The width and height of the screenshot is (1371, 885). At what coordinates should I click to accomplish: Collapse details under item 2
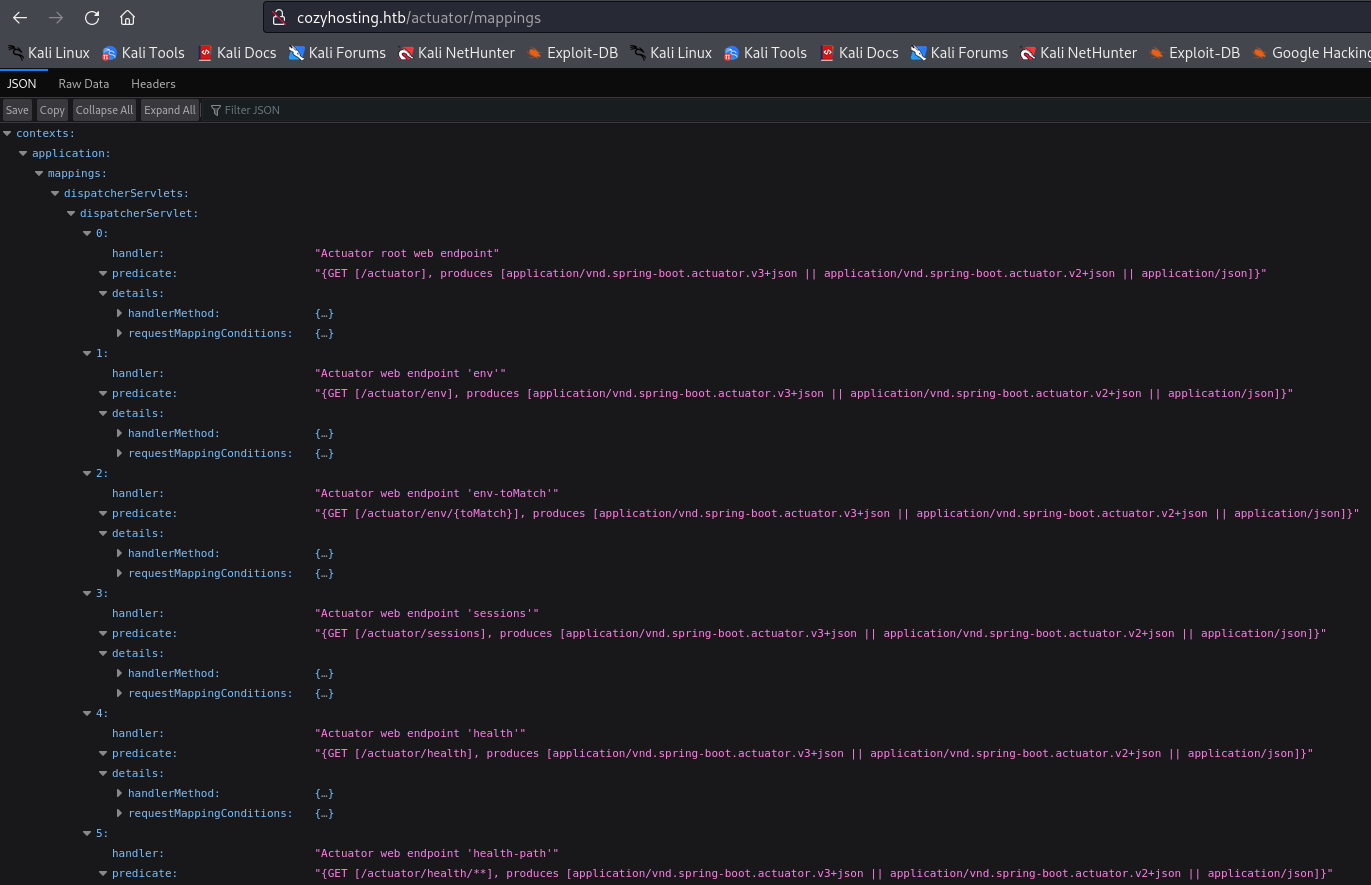click(x=104, y=533)
